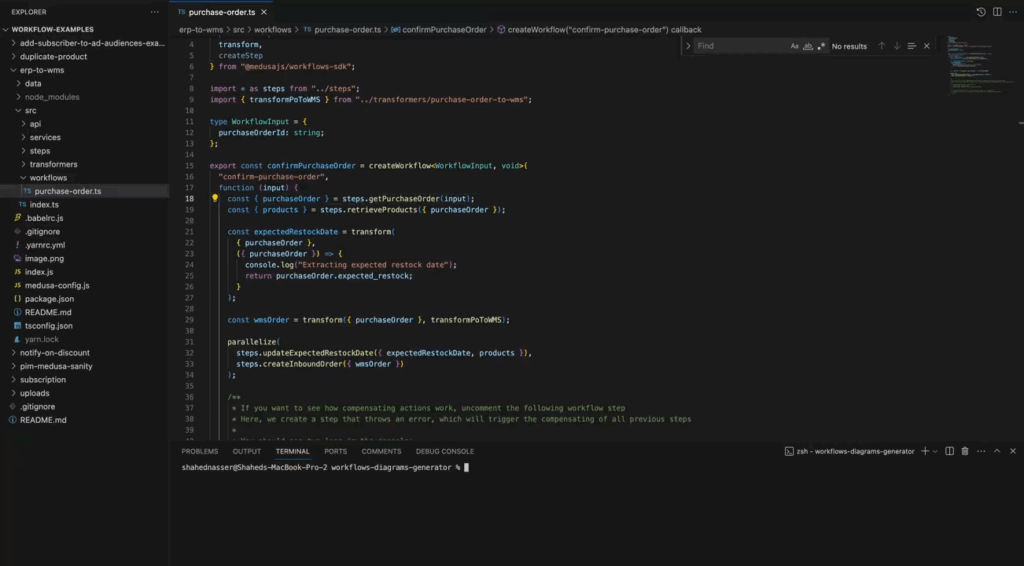
Task: Click the timeline history icon in editor toolbar
Action: pyautogui.click(x=981, y=12)
